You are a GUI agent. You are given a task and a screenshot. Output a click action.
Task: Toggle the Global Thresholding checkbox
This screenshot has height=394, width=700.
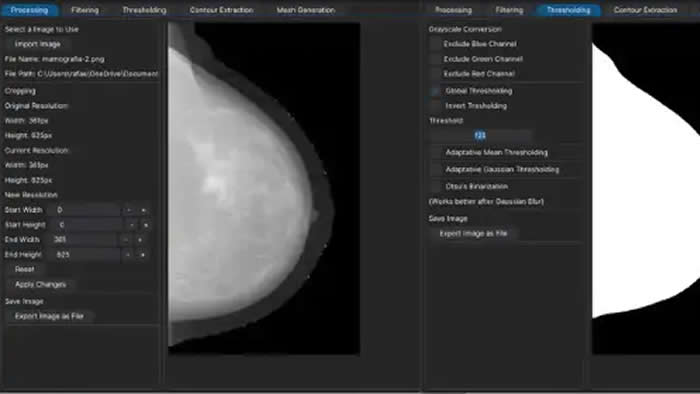pos(435,91)
